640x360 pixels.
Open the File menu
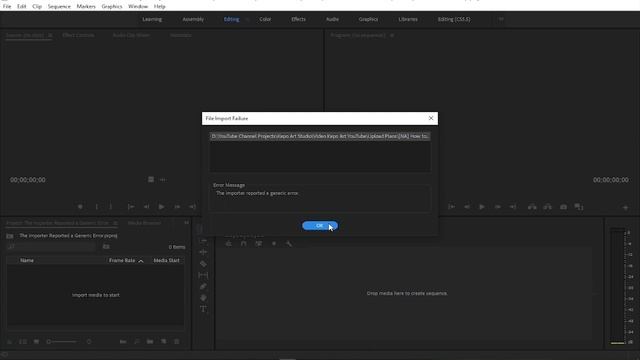(x=7, y=7)
